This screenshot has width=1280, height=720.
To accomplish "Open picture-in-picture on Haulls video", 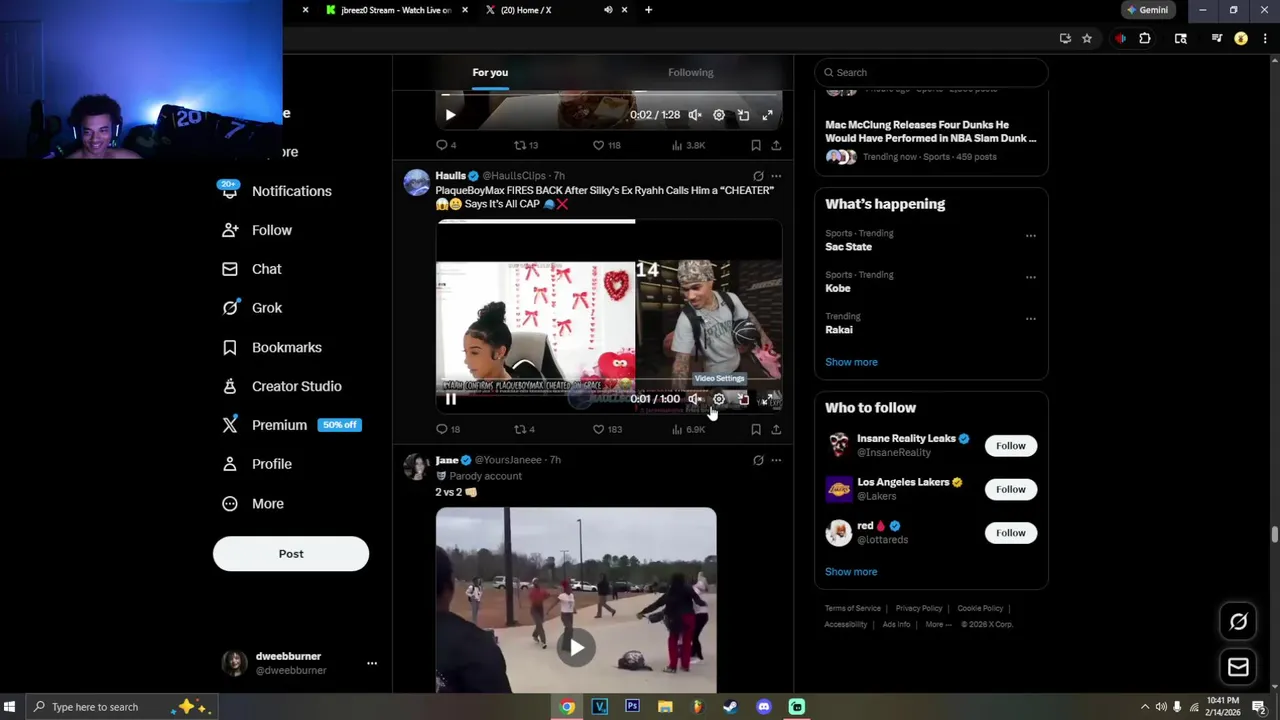I will click(743, 399).
